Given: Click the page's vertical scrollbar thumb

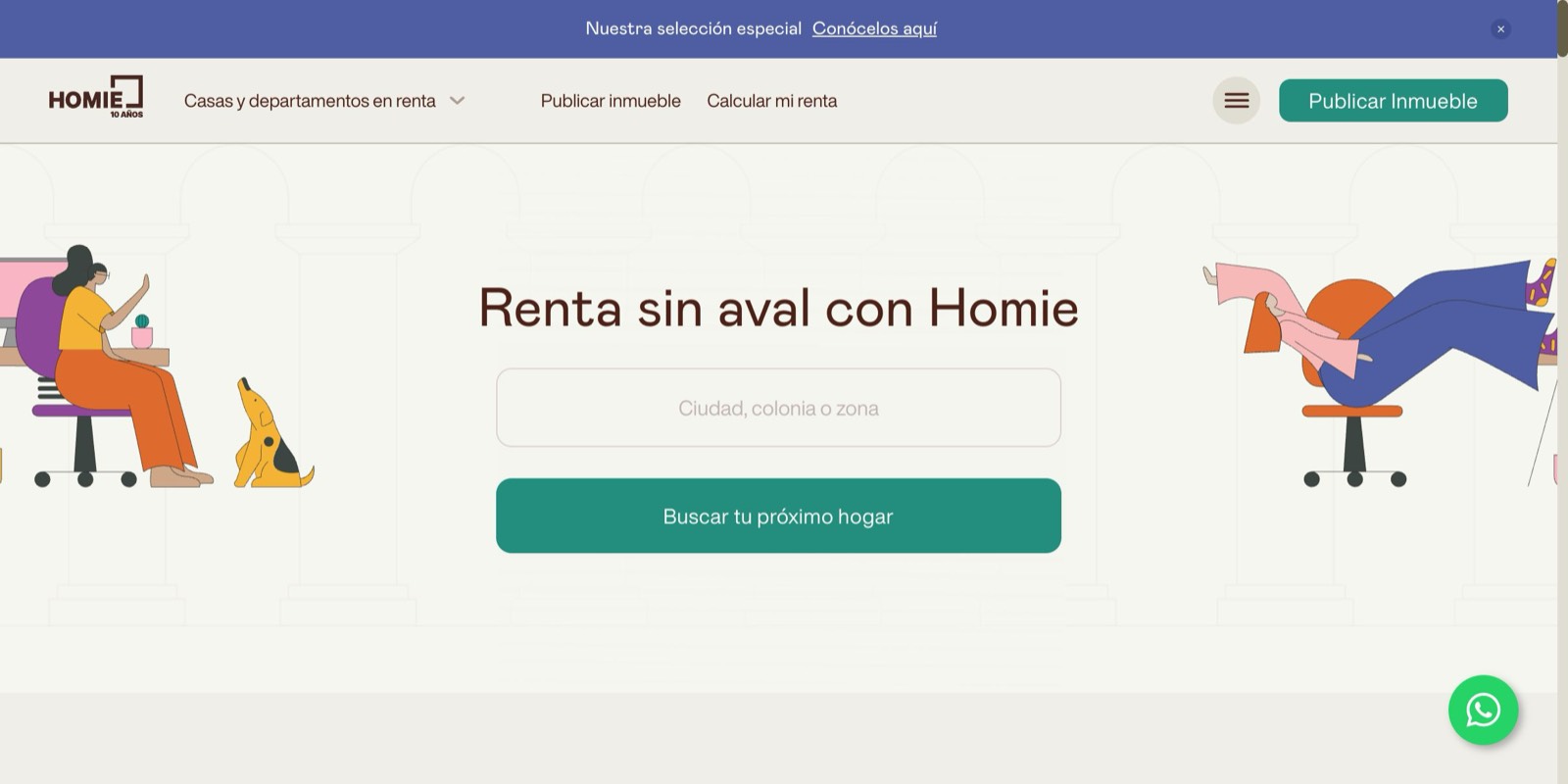Looking at the screenshot, I should pyautogui.click(x=1562, y=29).
